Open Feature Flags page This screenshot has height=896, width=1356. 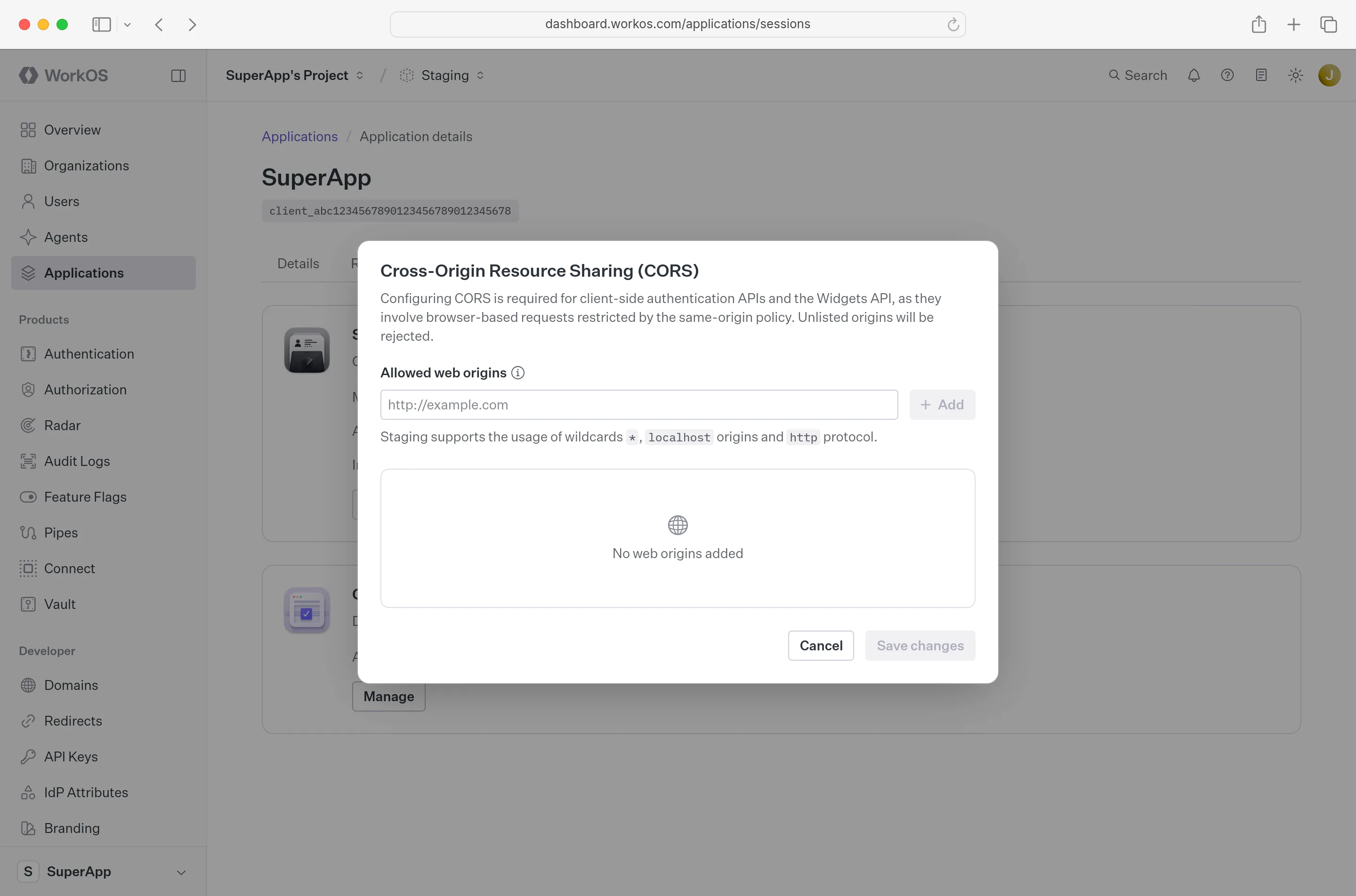tap(104, 497)
